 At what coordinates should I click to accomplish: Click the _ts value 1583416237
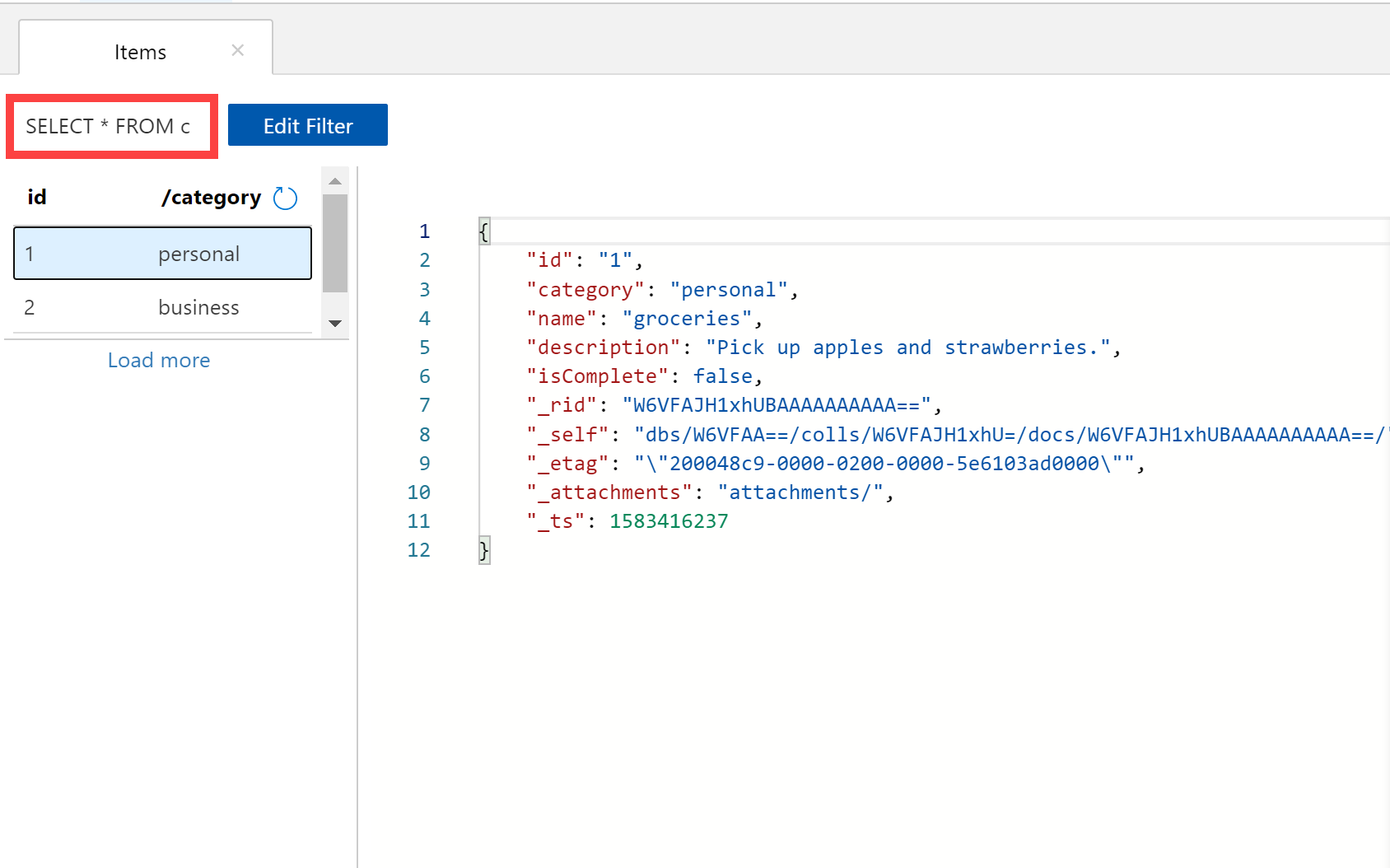(669, 521)
